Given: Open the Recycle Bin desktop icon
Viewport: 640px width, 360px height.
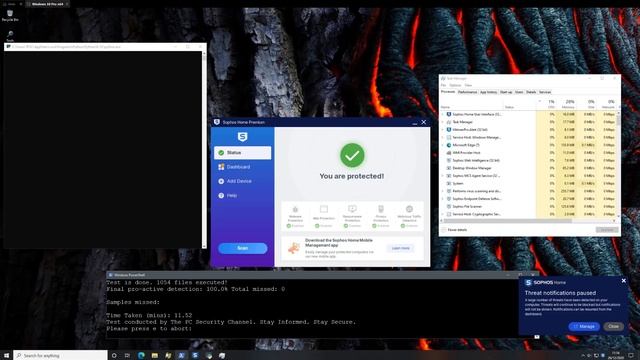Looking at the screenshot, I should click(10, 16).
